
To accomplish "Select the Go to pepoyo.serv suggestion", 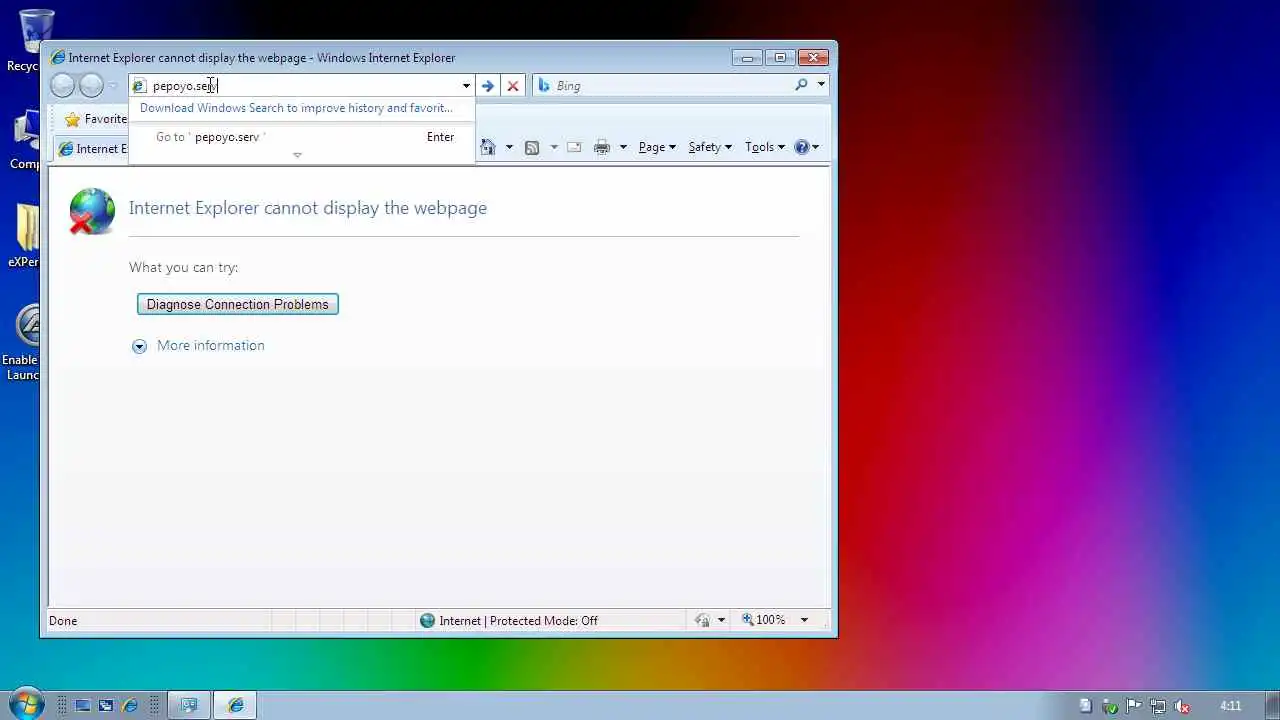I will click(301, 137).
